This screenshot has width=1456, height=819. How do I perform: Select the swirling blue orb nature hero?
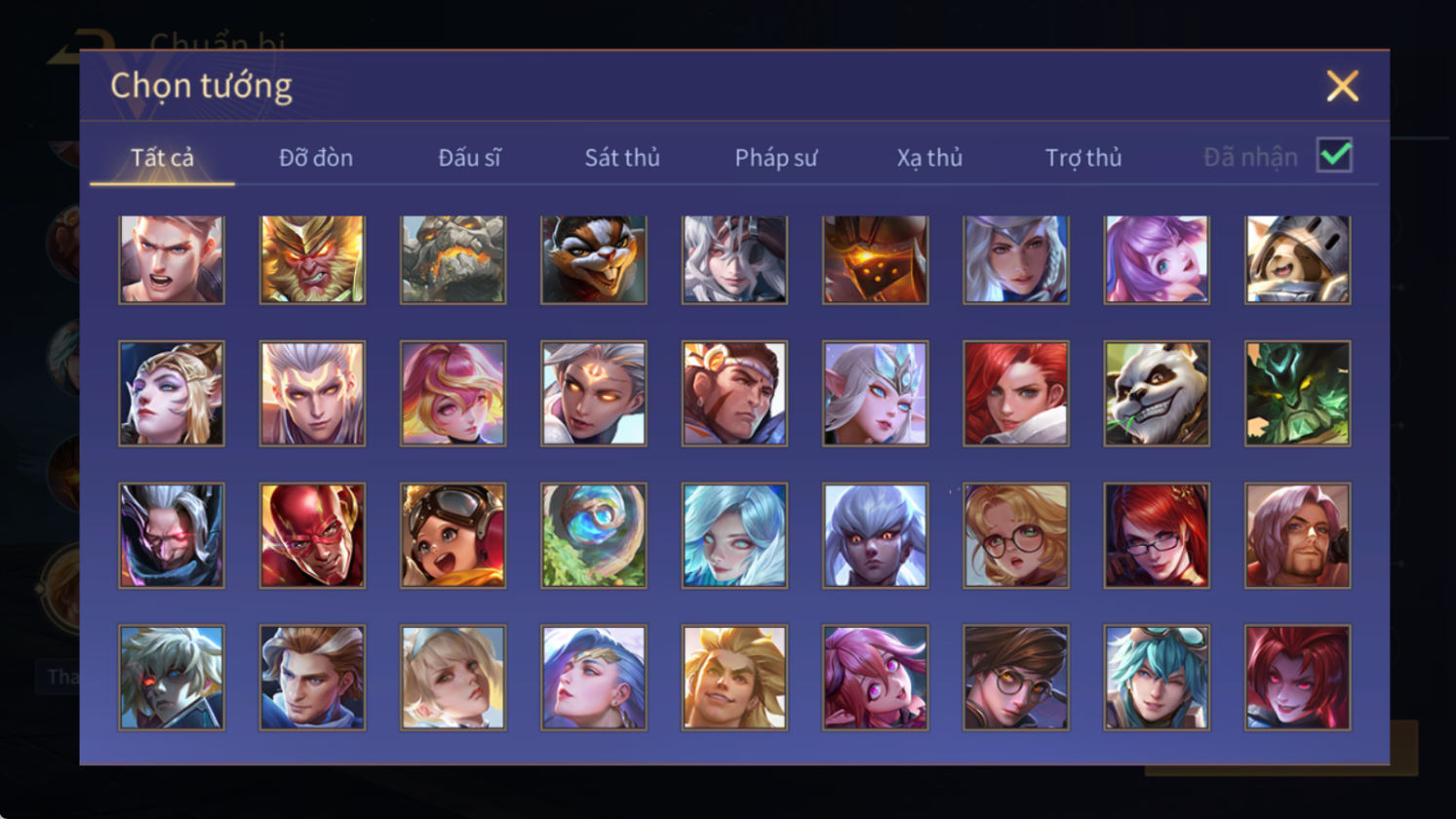coord(594,535)
